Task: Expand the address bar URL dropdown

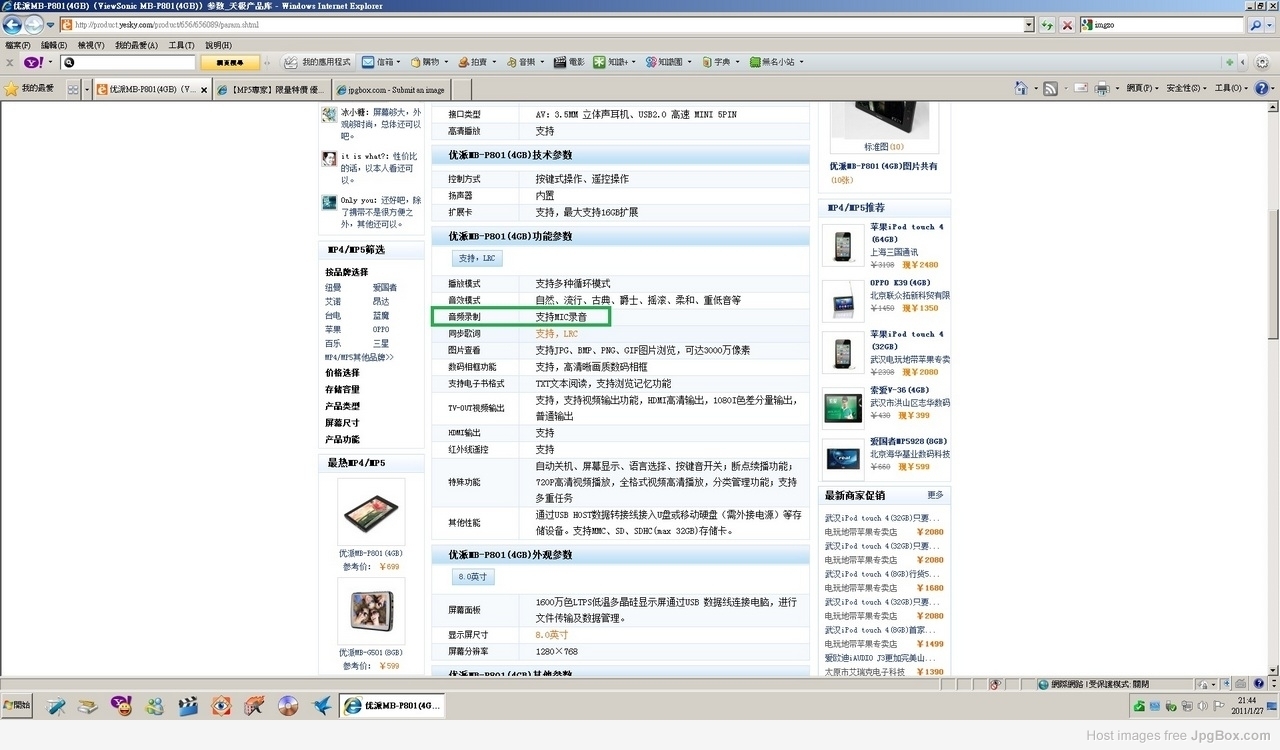Action: pos(1029,25)
